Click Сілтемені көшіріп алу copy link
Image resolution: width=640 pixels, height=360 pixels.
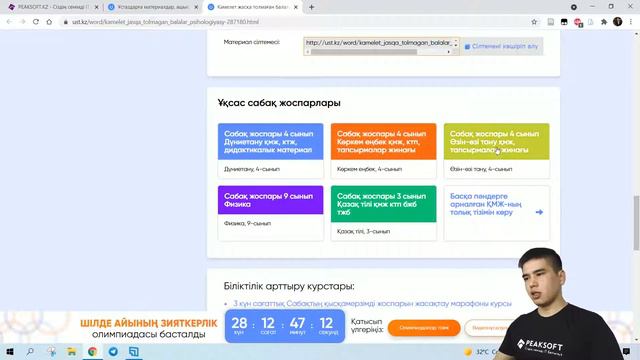[x=501, y=47]
